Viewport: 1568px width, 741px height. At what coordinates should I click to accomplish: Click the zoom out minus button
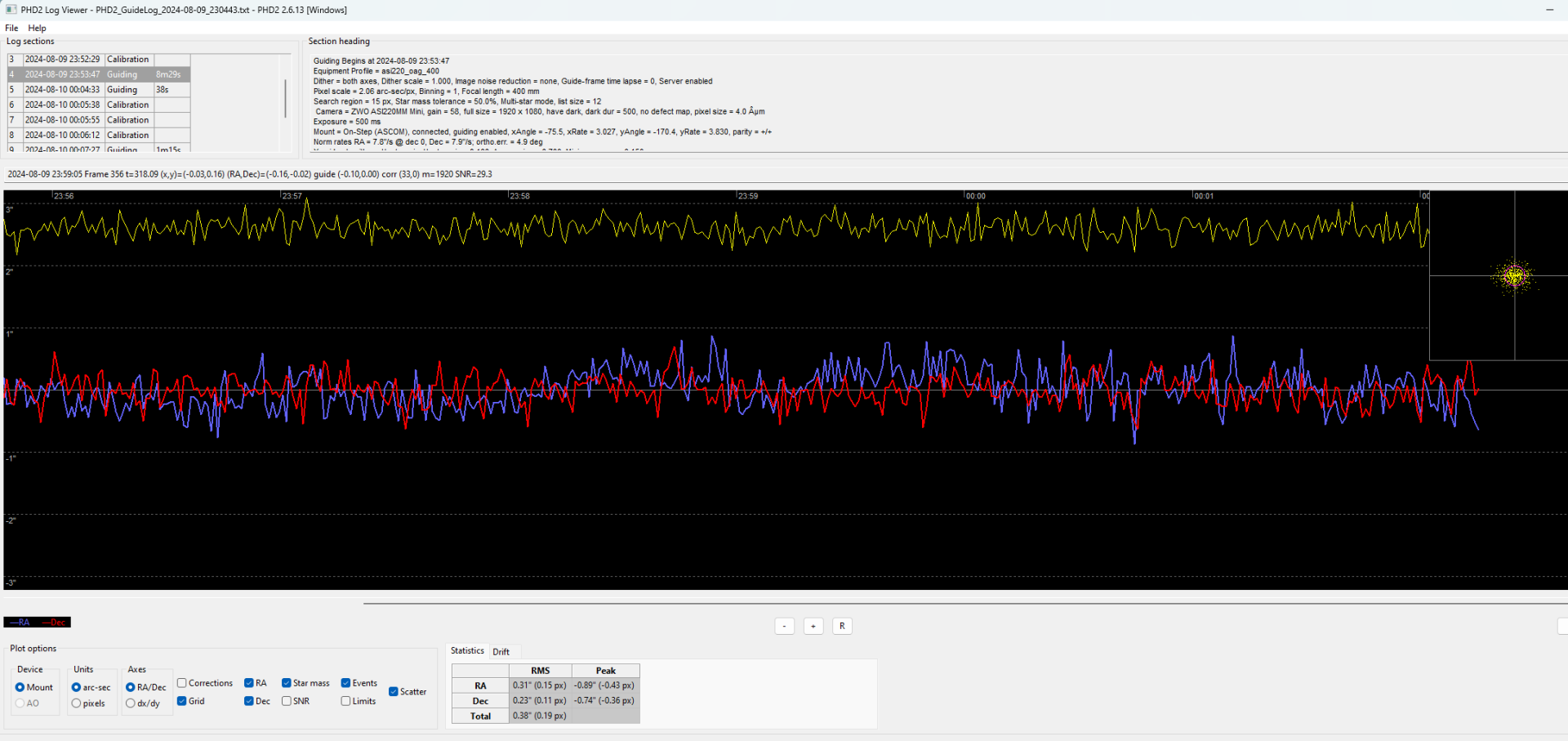click(x=784, y=626)
